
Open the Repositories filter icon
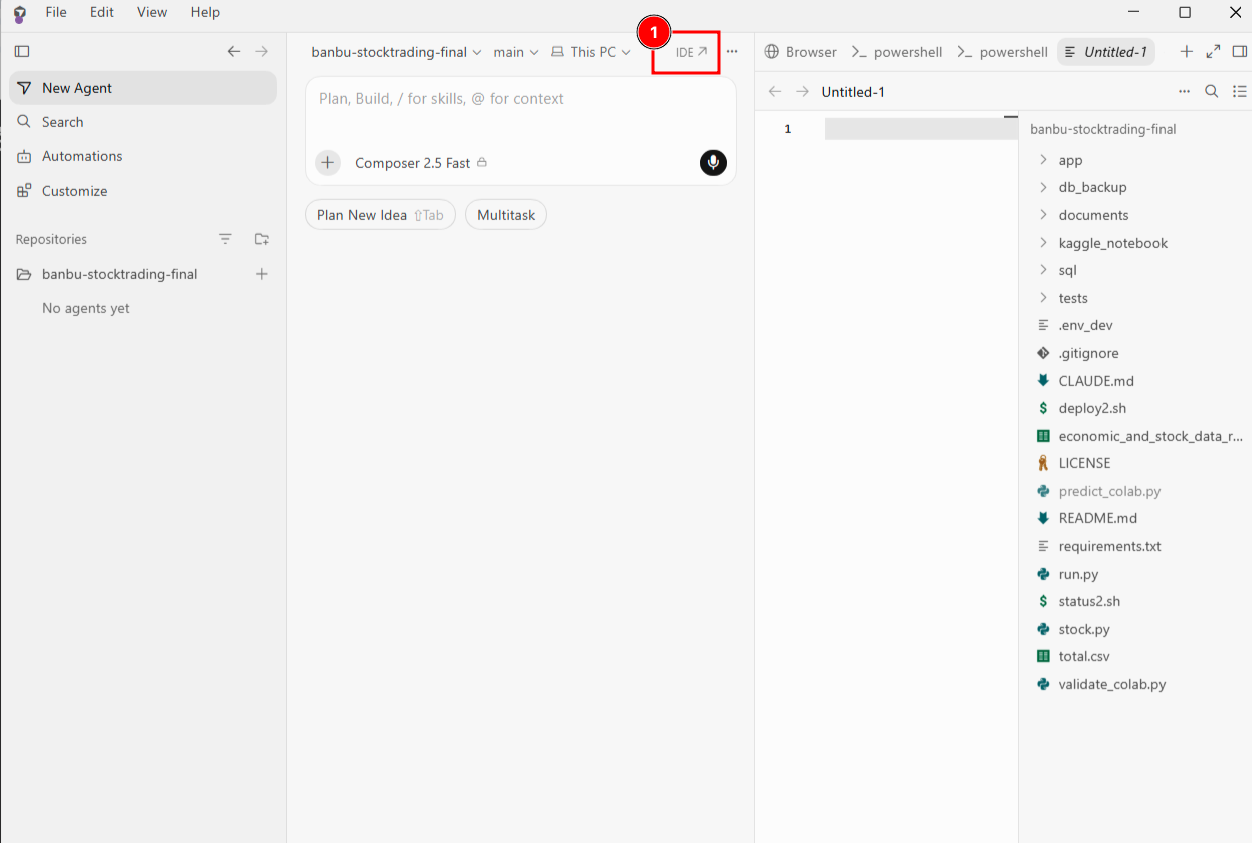(225, 239)
